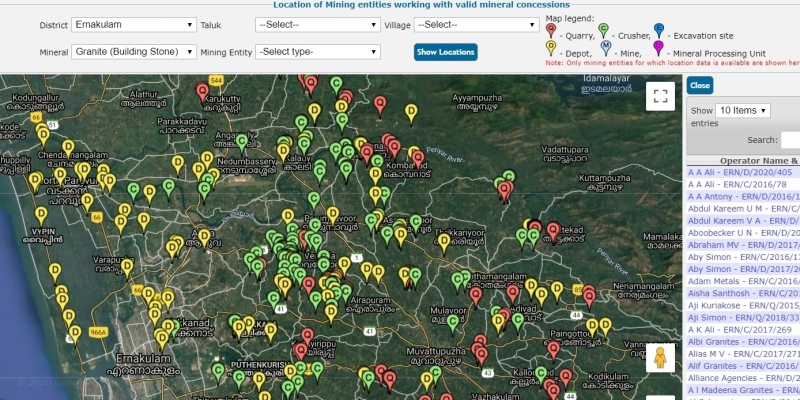The image size is (800, 400).
Task: Click the yellow Depot legend pin
Action: pos(552,47)
